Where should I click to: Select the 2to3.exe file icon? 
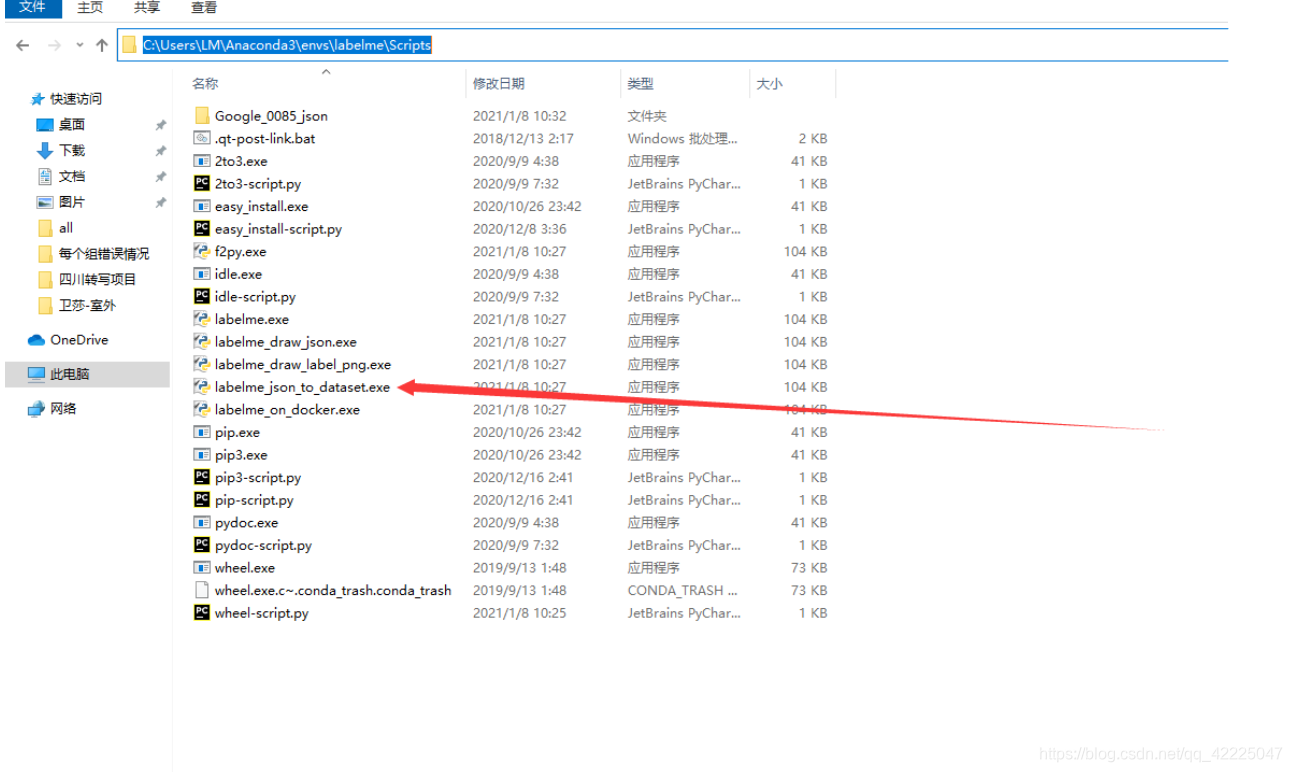[x=202, y=161]
